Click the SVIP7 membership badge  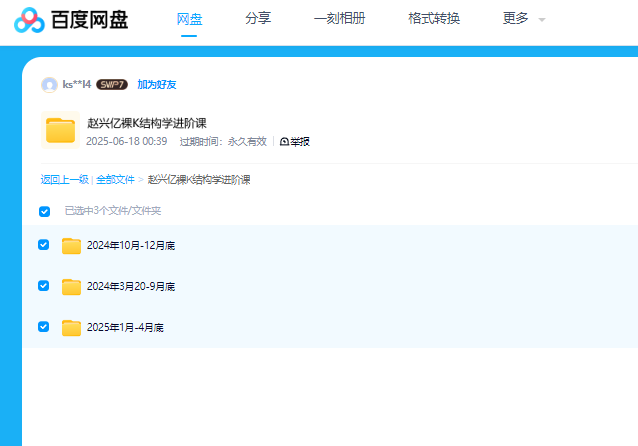111,85
